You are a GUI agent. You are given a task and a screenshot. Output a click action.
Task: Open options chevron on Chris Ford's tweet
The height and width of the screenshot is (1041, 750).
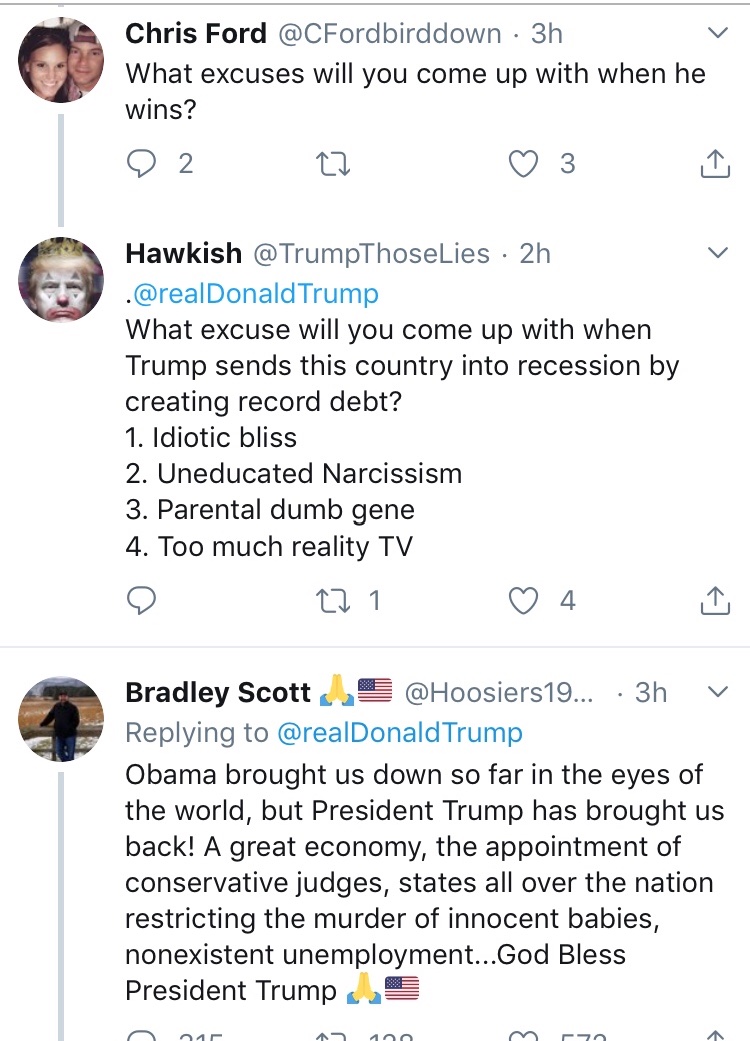point(718,34)
